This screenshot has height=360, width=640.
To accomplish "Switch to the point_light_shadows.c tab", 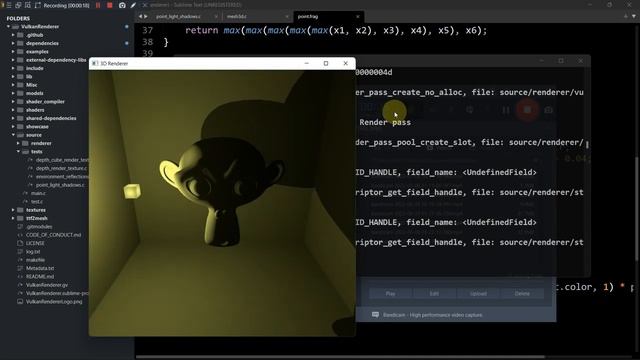I will 178,16.
